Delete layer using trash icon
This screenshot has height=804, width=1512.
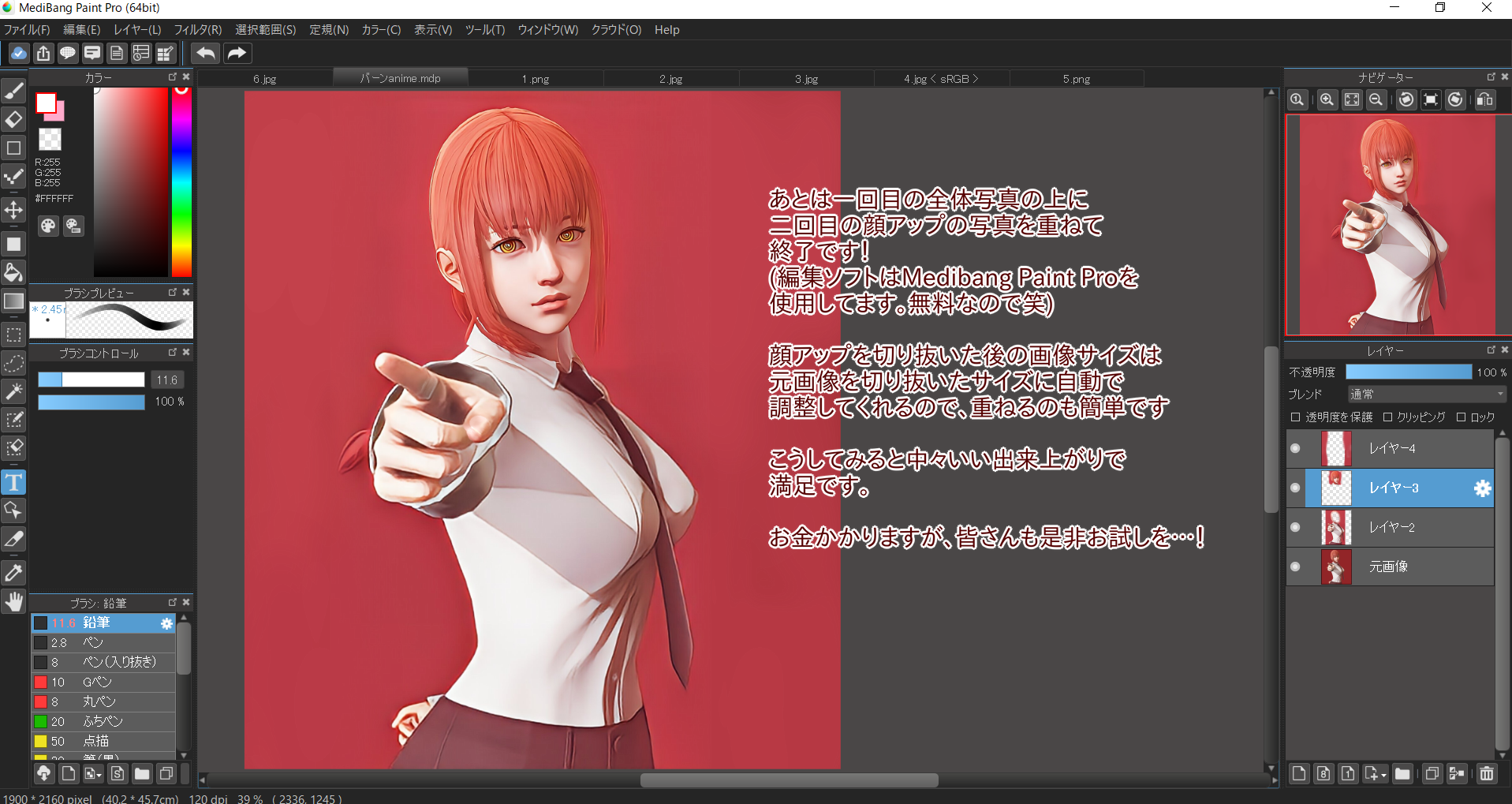(x=1486, y=773)
